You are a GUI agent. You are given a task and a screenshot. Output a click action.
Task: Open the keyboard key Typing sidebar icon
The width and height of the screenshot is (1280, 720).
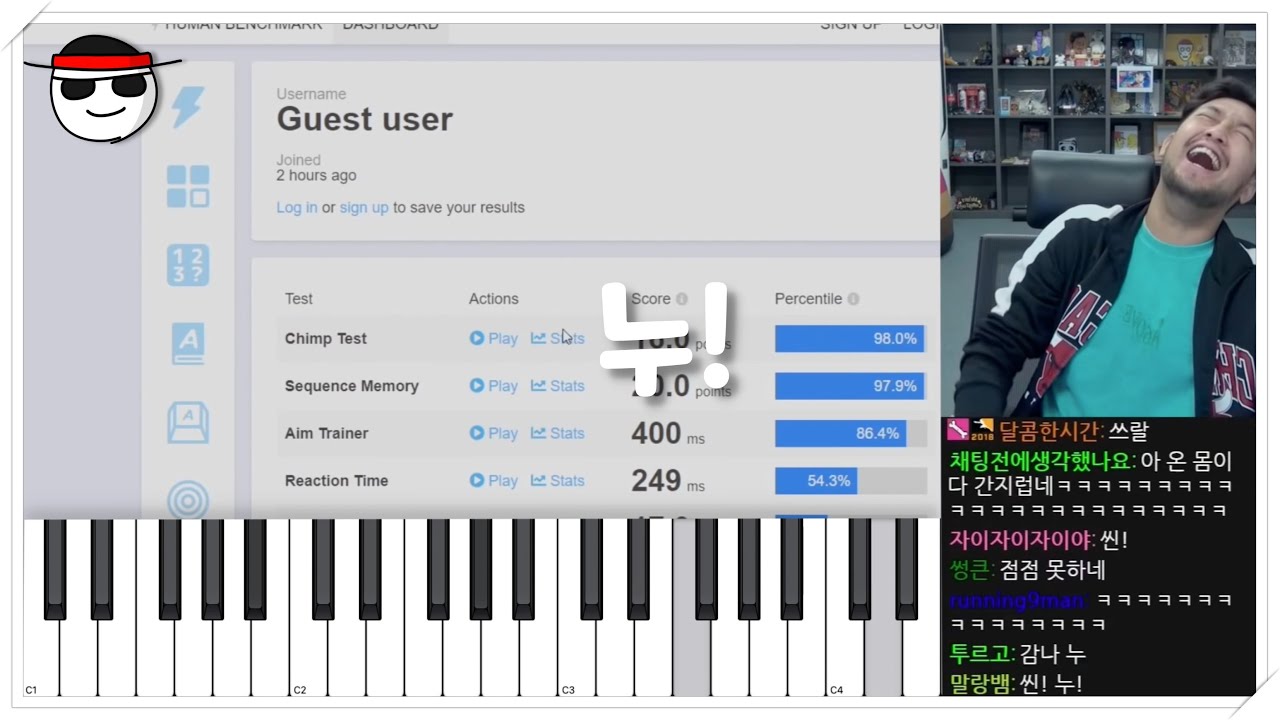(188, 422)
